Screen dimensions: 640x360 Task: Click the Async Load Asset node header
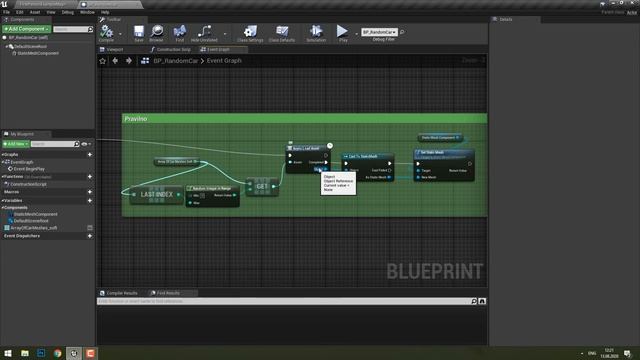point(307,148)
